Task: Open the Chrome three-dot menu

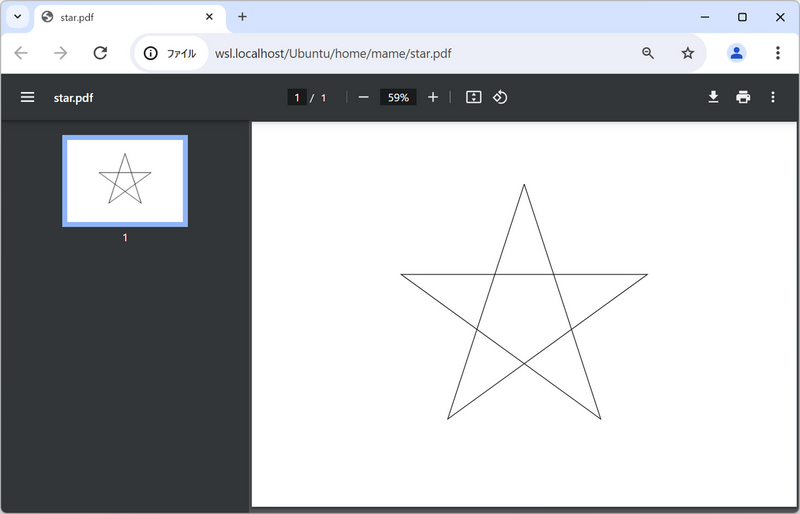Action: [778, 53]
